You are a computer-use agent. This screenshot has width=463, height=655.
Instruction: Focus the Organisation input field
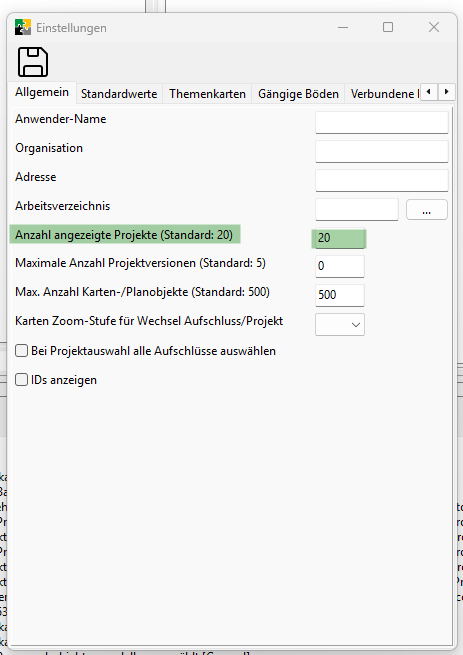point(382,151)
